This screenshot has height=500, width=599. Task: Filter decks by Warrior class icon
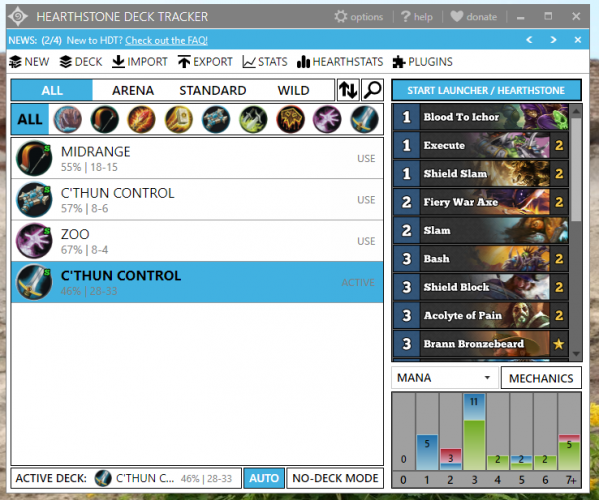[x=364, y=120]
